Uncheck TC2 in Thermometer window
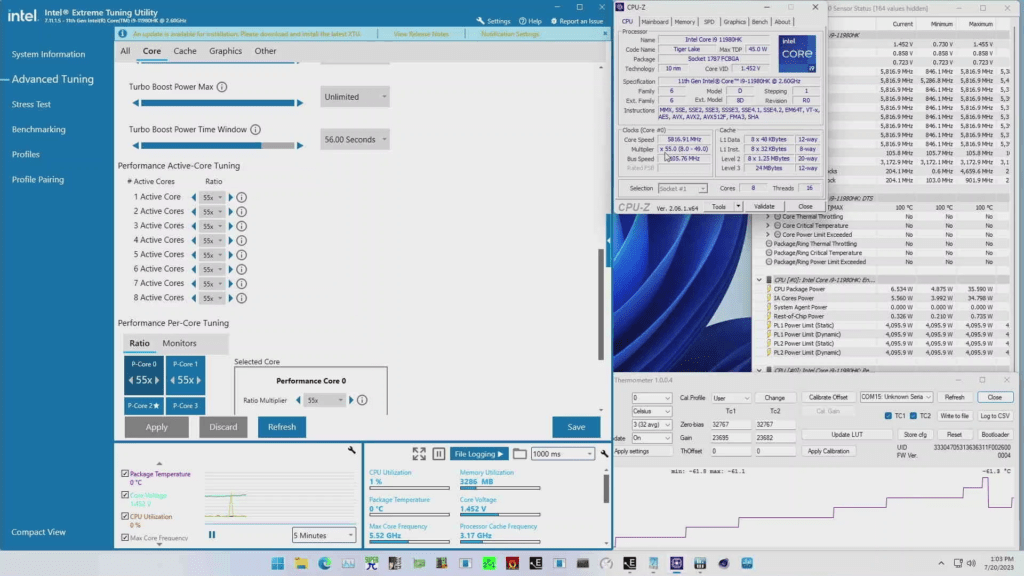This screenshot has height=576, width=1024. tap(913, 416)
